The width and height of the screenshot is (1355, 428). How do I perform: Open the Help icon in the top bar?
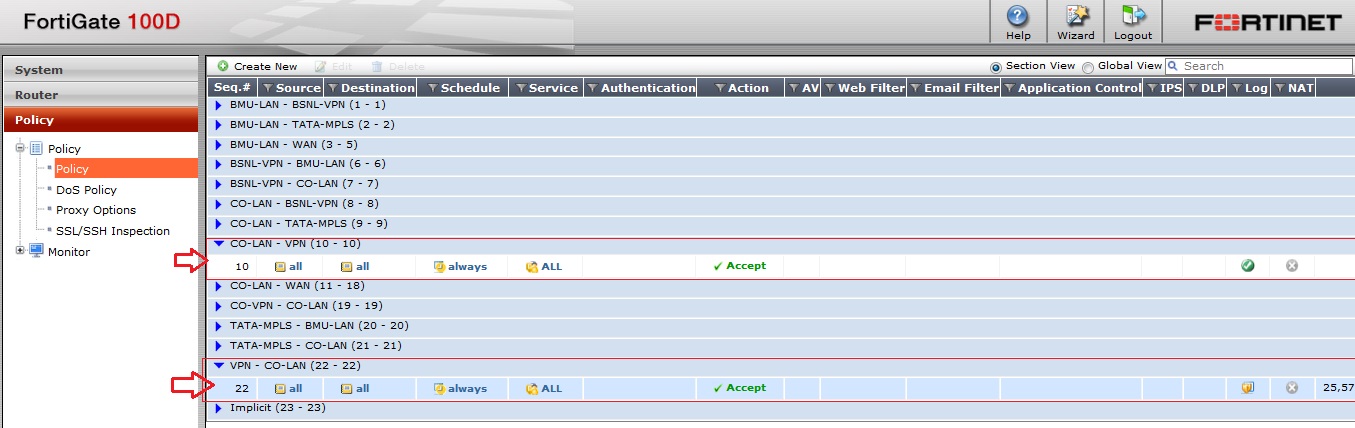pos(1017,16)
